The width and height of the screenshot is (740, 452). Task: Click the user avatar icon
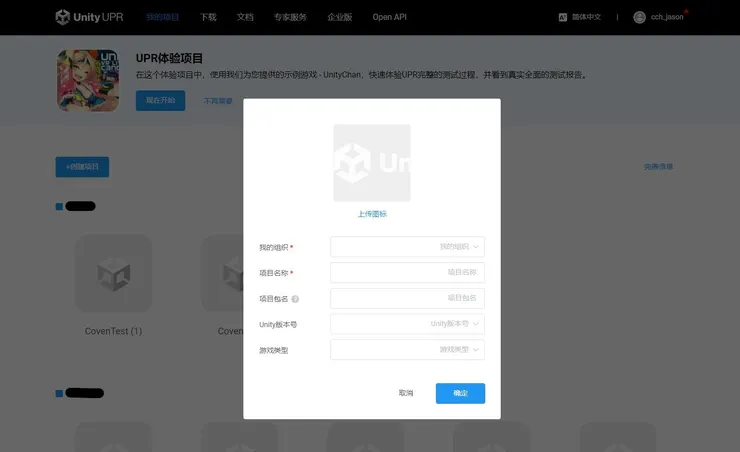point(639,17)
